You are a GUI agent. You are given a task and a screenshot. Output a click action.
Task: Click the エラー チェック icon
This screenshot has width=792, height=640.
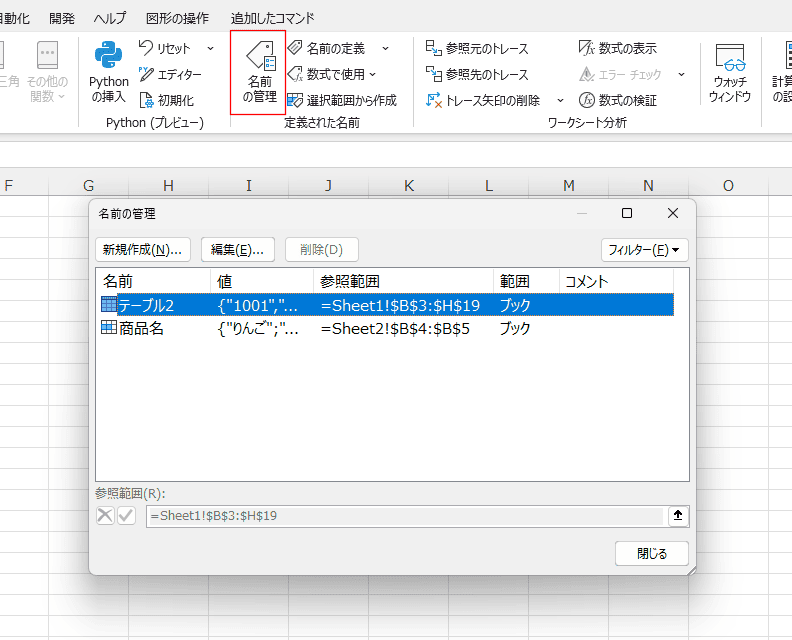pyautogui.click(x=587, y=74)
